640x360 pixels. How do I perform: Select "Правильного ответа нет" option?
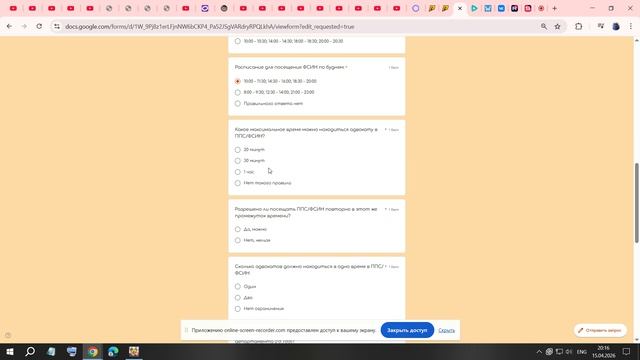(x=238, y=104)
